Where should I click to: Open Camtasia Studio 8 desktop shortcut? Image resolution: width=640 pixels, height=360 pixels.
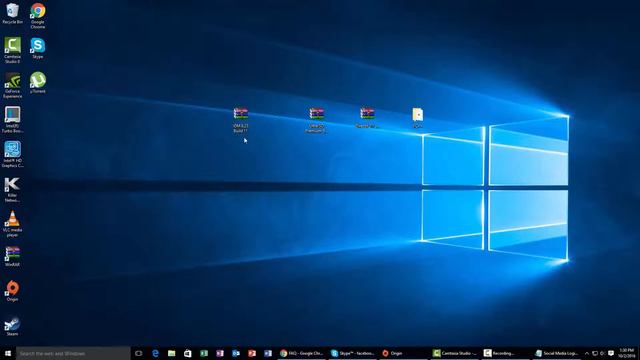[x=12, y=50]
